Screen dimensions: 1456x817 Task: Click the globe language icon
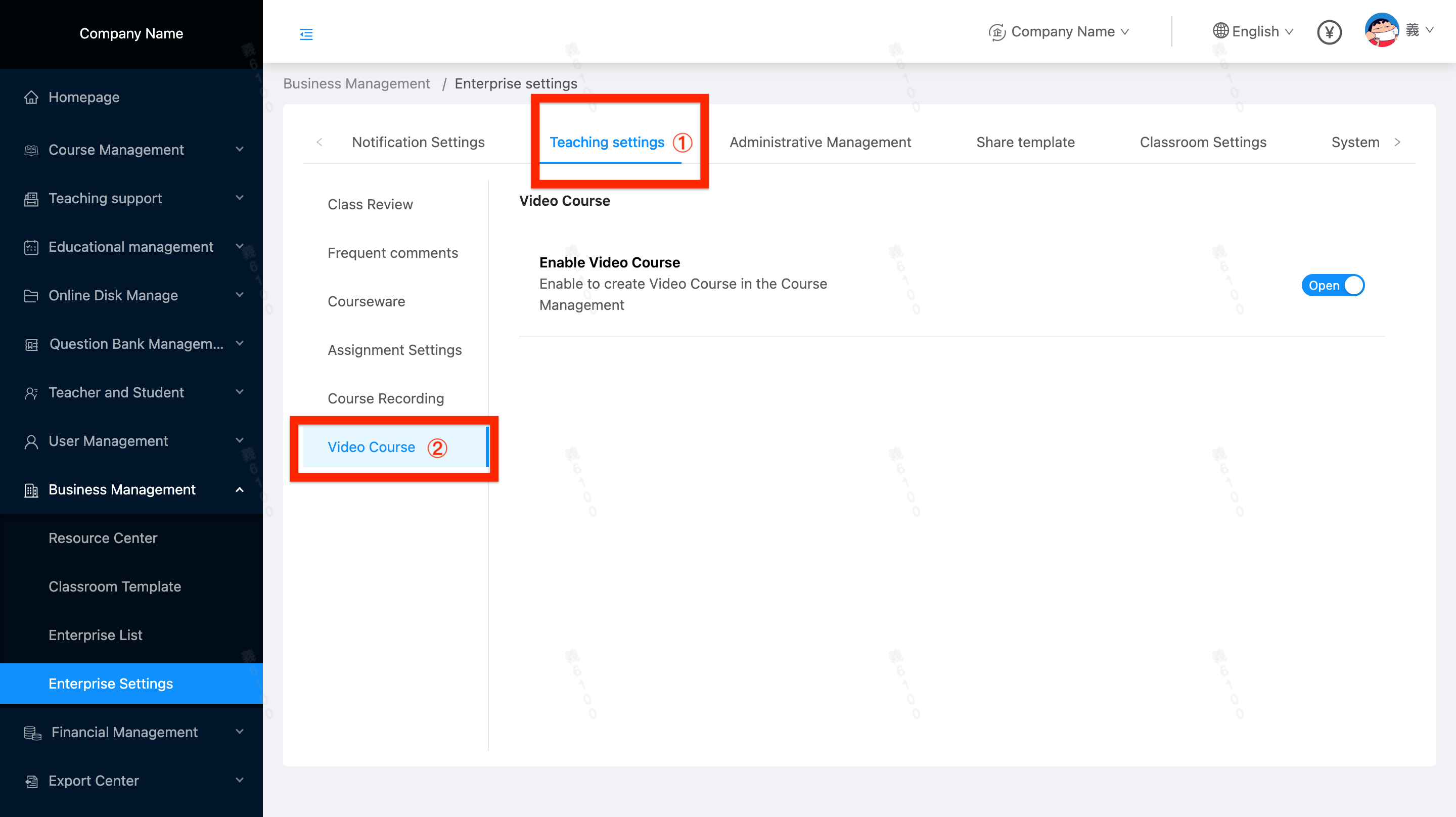tap(1220, 31)
